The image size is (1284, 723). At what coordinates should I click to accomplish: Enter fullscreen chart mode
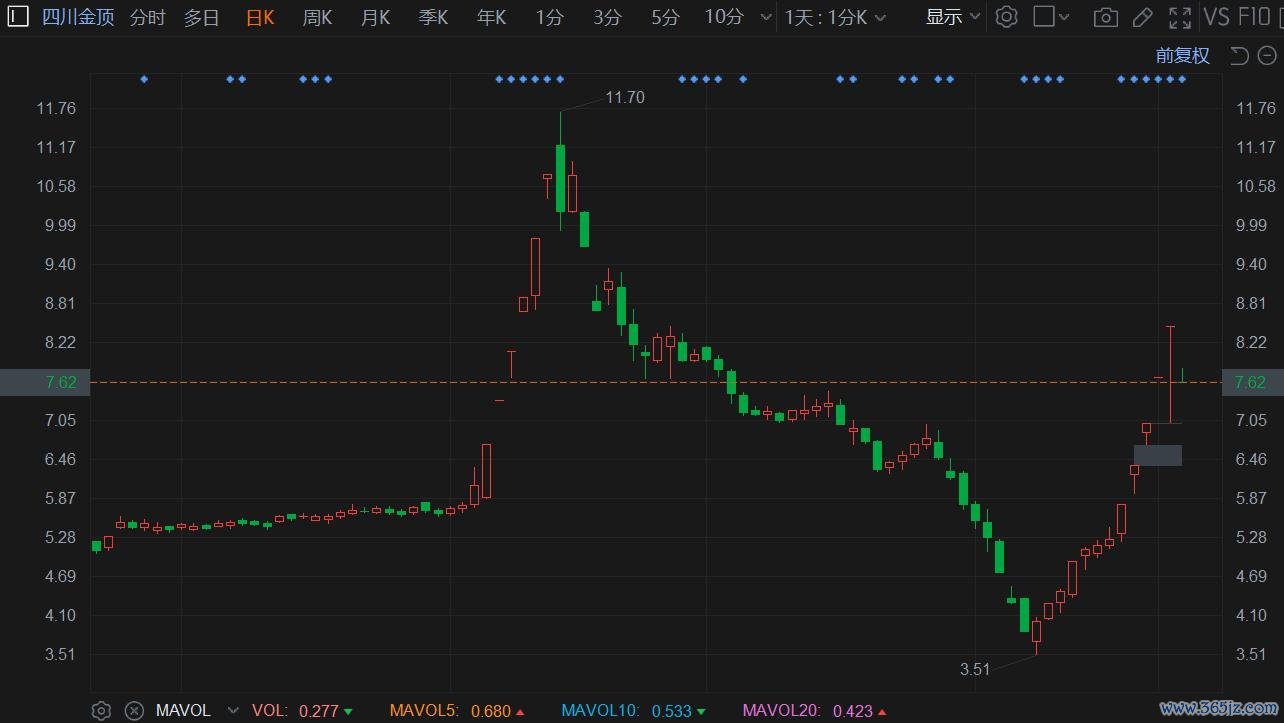coord(1180,17)
